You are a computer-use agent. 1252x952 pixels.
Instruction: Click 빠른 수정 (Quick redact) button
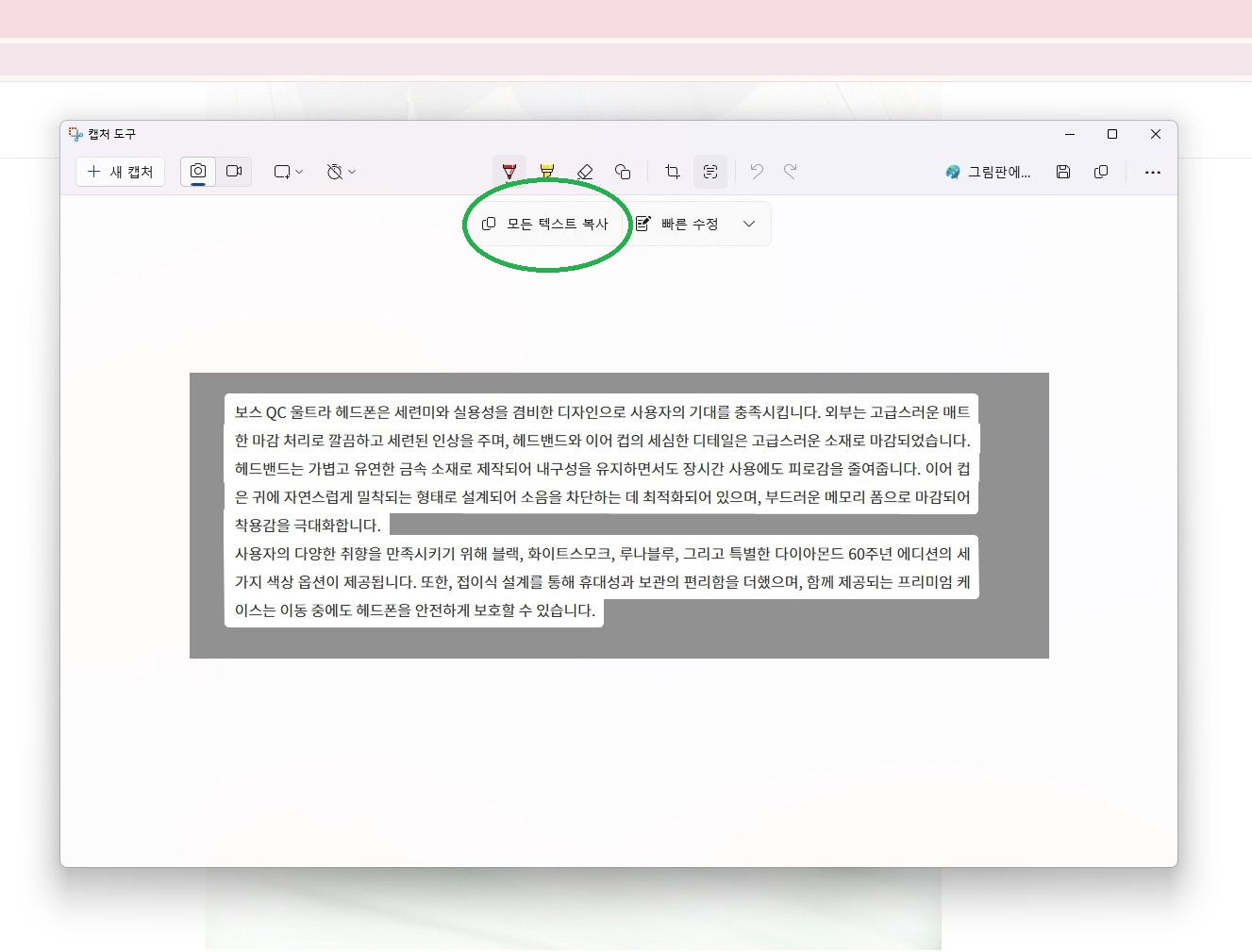coord(677,224)
